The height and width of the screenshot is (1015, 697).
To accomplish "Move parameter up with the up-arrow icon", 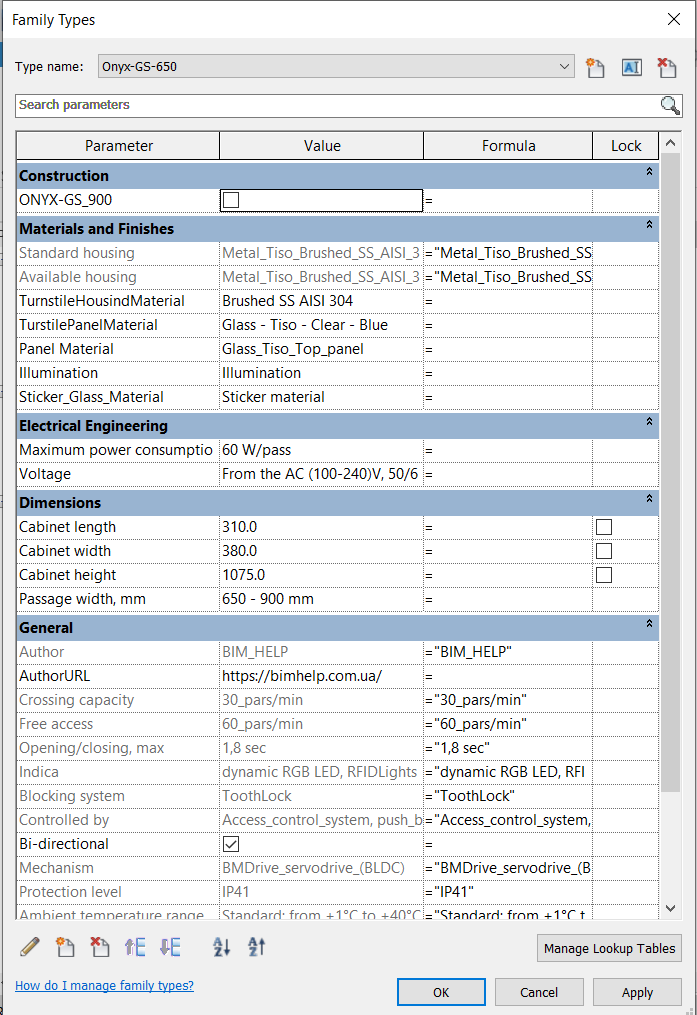I will (x=135, y=946).
